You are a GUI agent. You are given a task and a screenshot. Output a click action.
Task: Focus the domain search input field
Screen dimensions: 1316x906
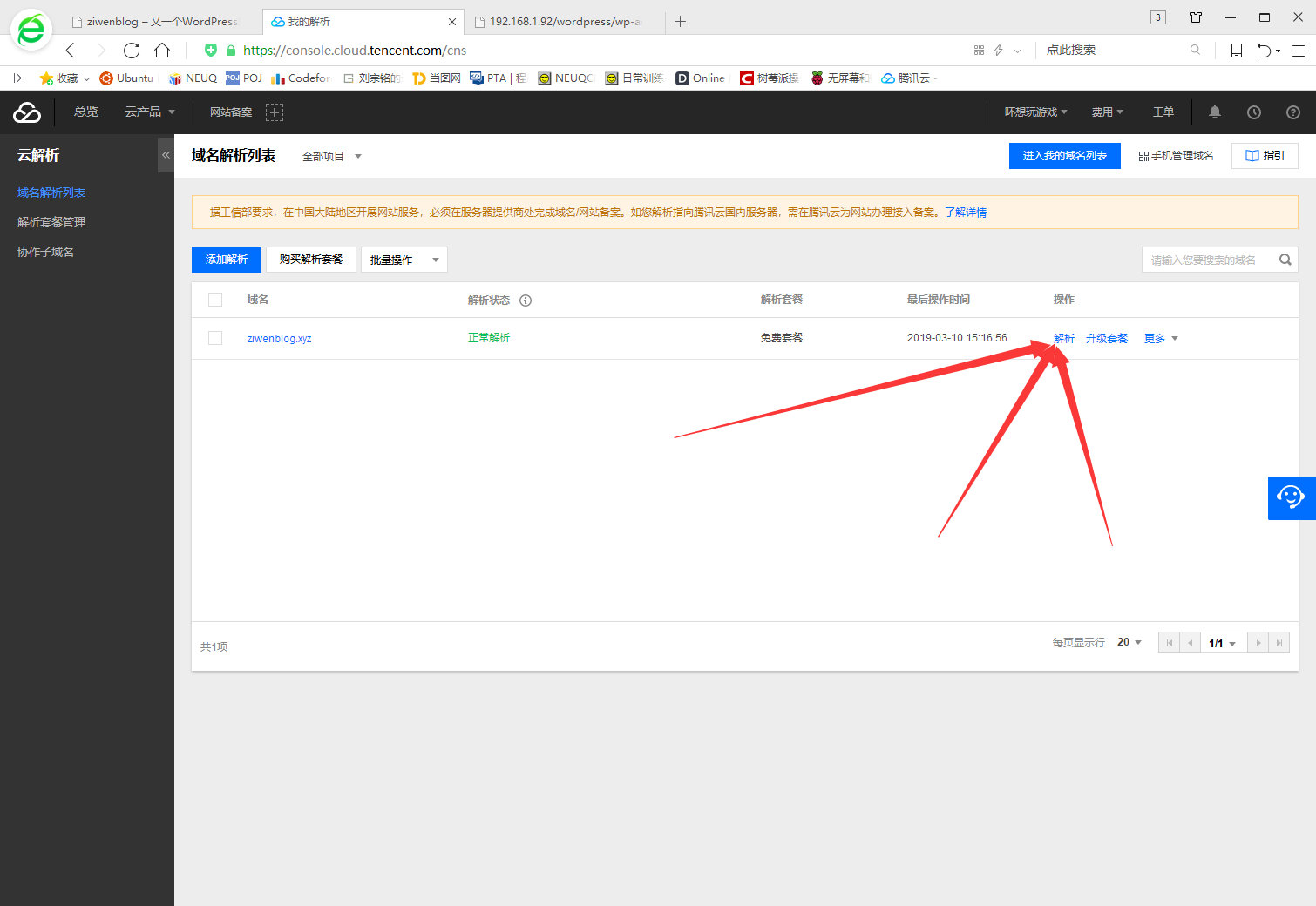(1209, 260)
